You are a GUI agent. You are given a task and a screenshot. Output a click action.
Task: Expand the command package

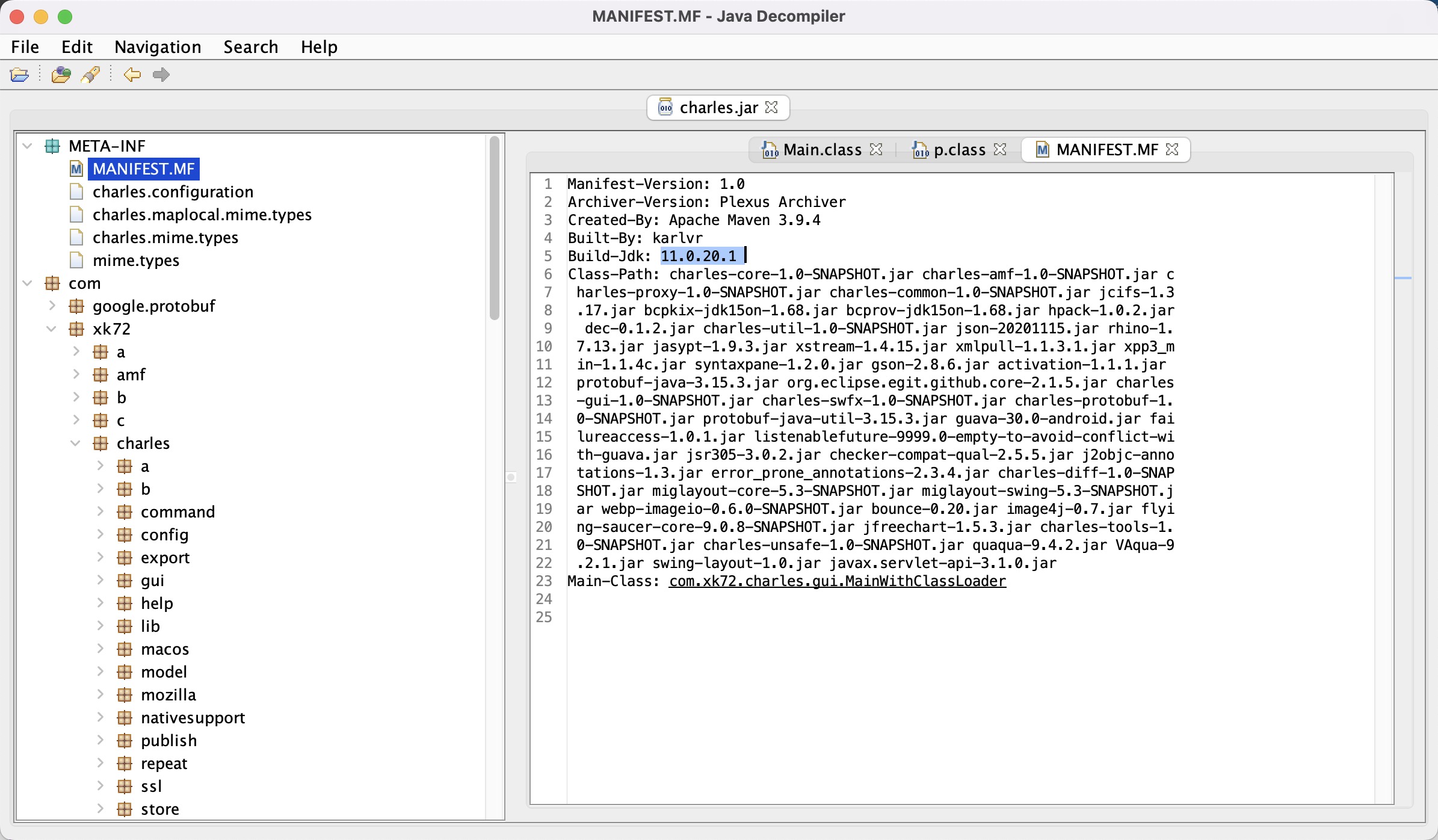(100, 512)
